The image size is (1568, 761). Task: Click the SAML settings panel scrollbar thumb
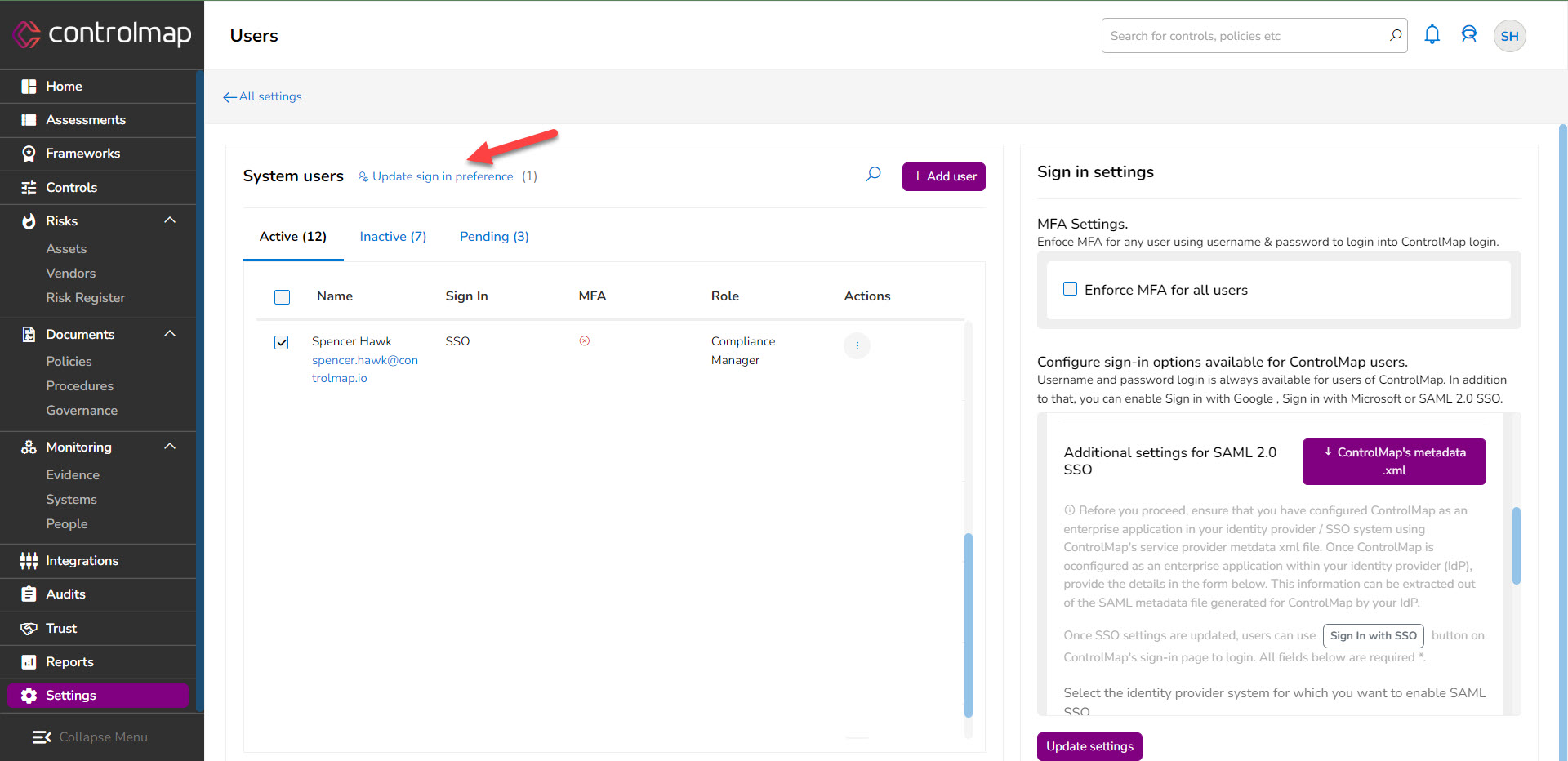click(1517, 546)
